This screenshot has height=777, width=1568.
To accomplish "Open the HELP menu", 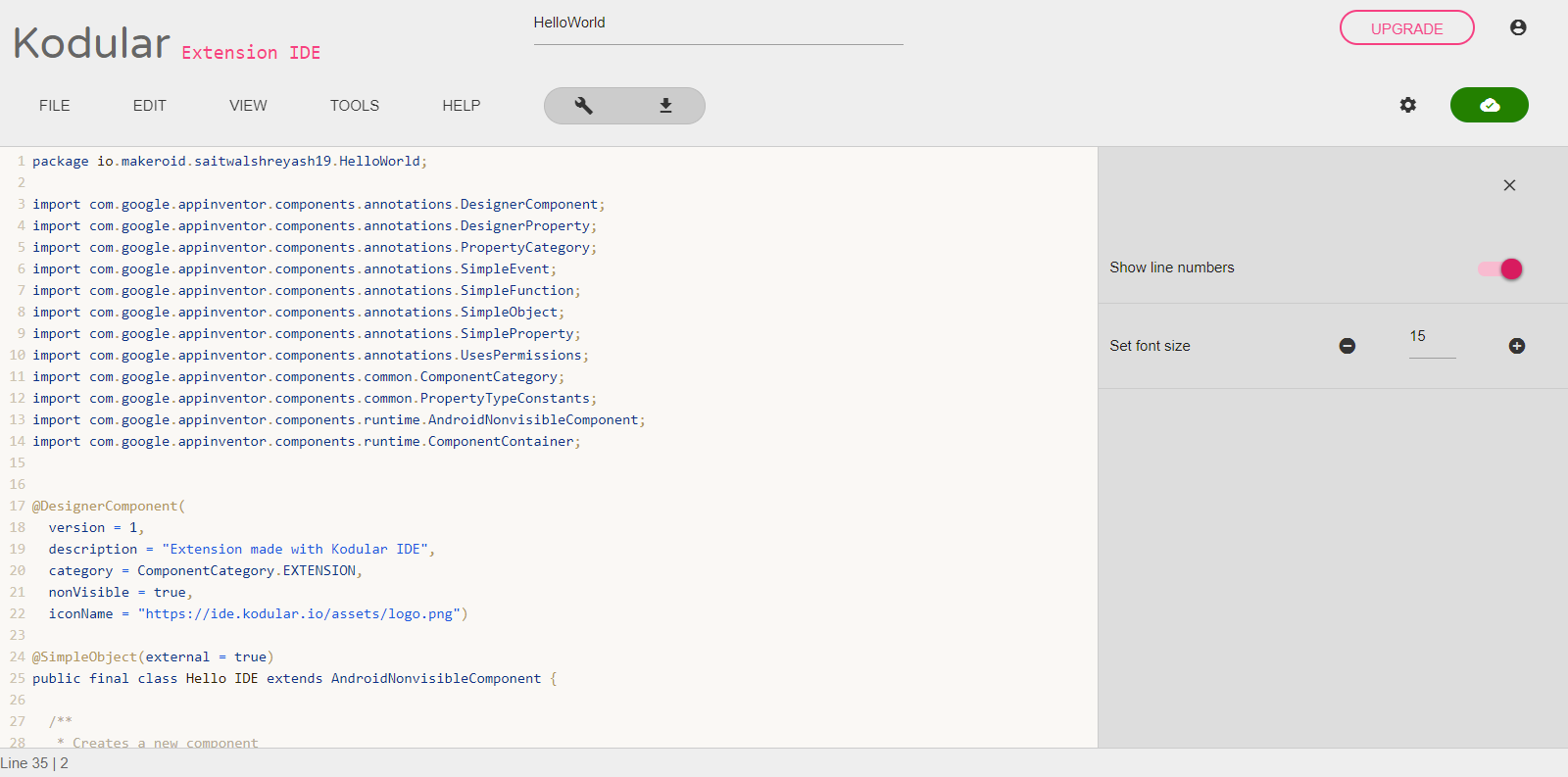I will 462,106.
